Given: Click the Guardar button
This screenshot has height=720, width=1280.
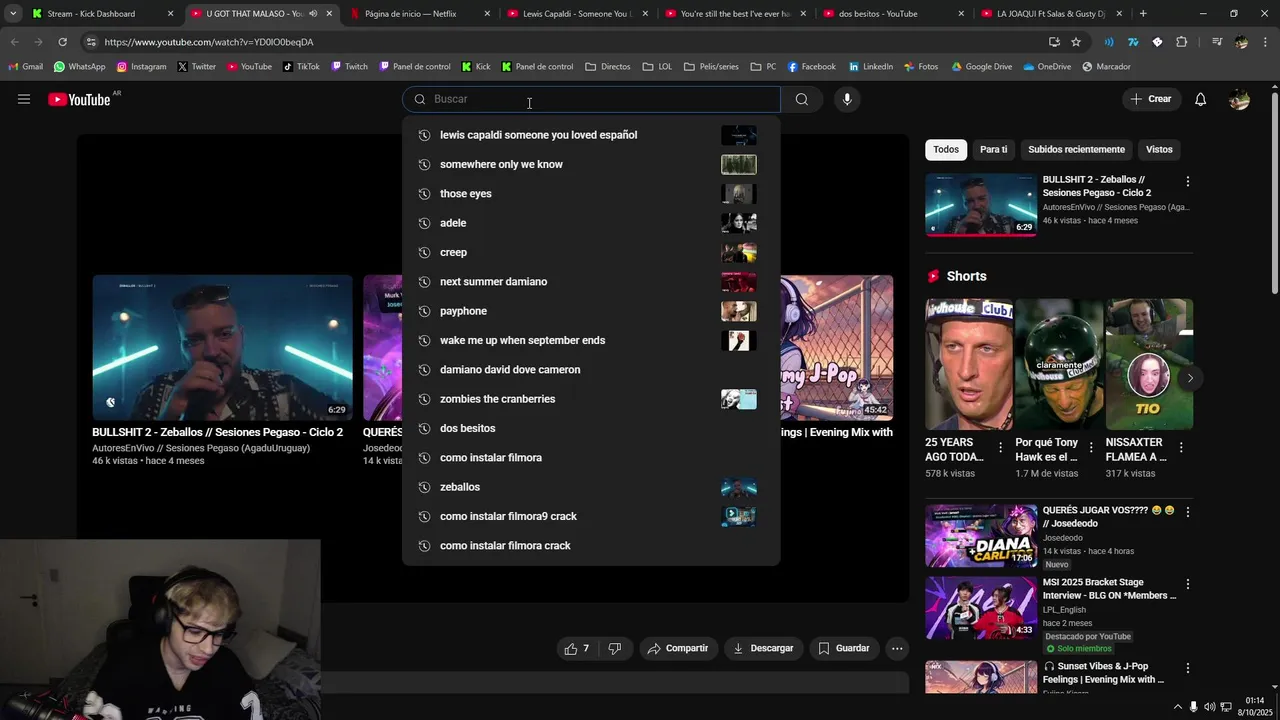Looking at the screenshot, I should pos(843,648).
